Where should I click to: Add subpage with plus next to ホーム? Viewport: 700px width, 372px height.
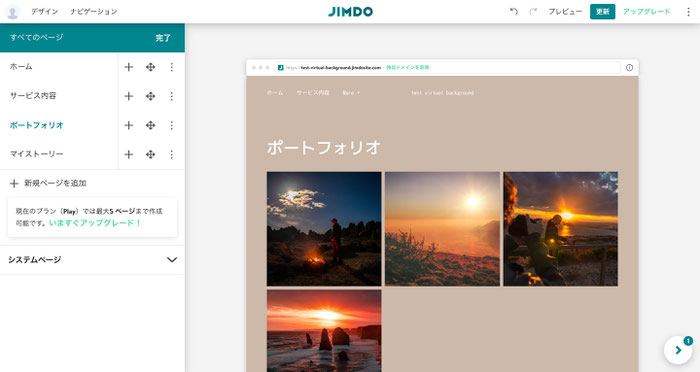tap(129, 67)
